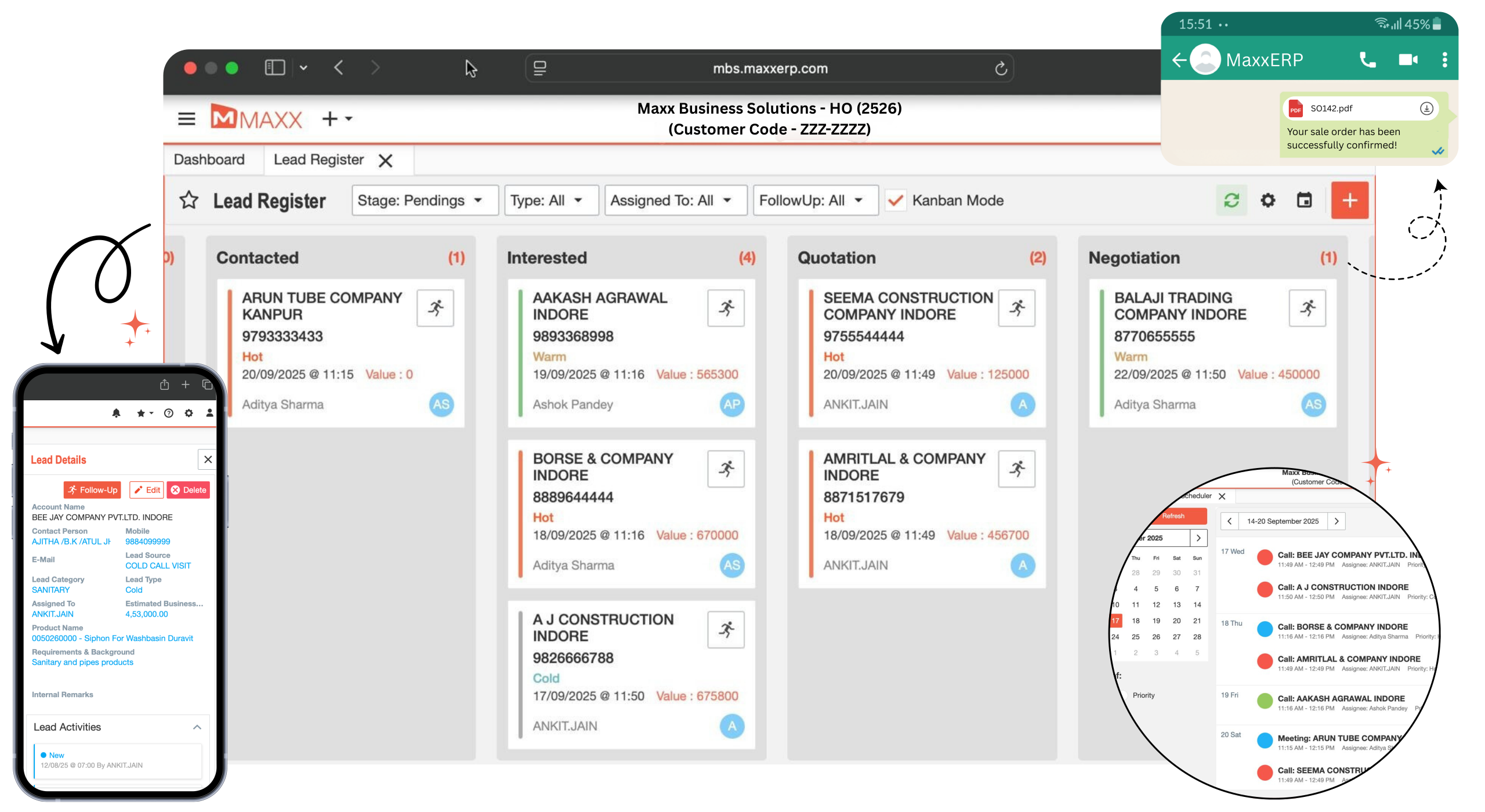
Task: Open the settings gear in Lead Register toolbar
Action: (1267, 200)
